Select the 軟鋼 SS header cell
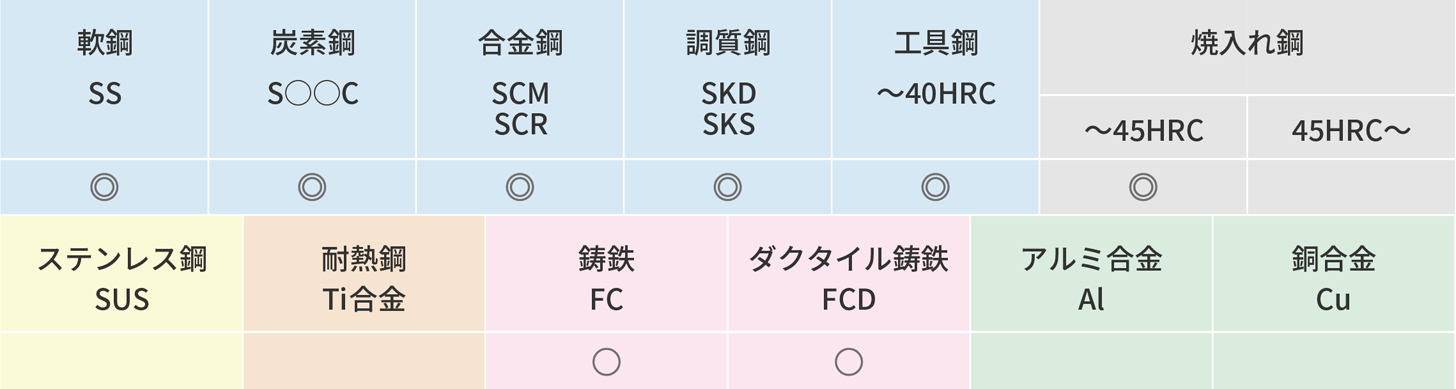This screenshot has width=1456, height=389. pyautogui.click(x=104, y=79)
